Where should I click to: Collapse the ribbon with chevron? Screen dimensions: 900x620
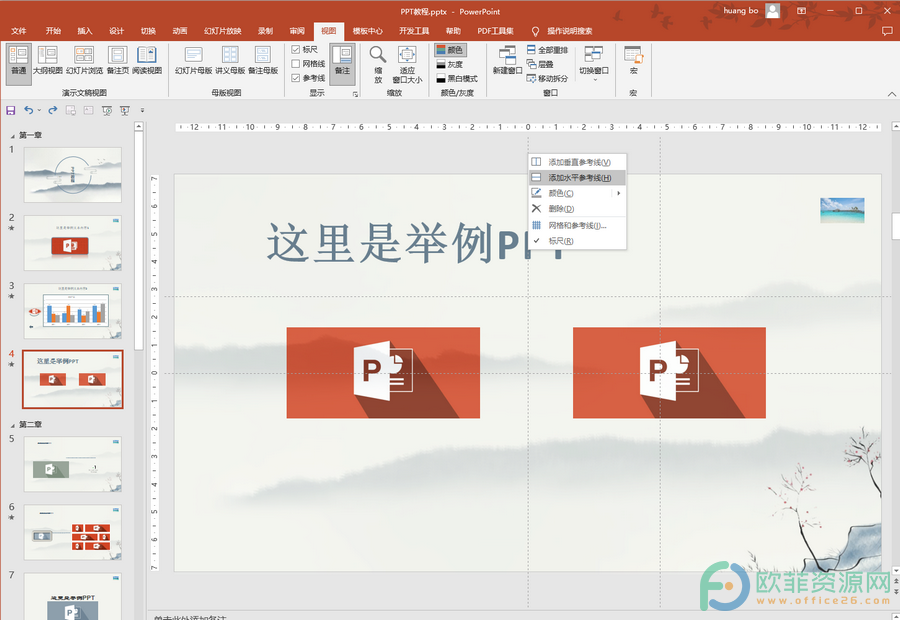[x=891, y=94]
